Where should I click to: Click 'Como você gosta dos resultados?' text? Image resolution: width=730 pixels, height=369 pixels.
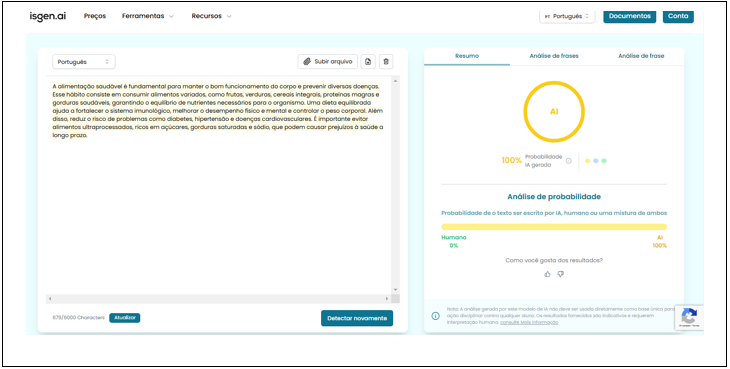click(554, 261)
